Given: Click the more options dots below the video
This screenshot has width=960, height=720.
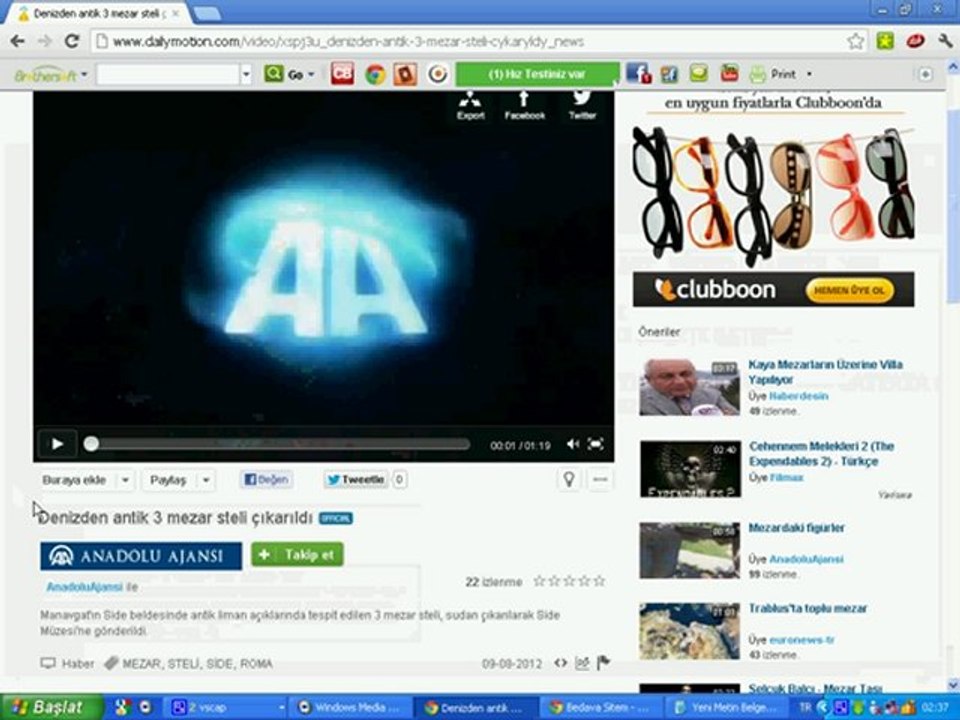Looking at the screenshot, I should tap(600, 479).
